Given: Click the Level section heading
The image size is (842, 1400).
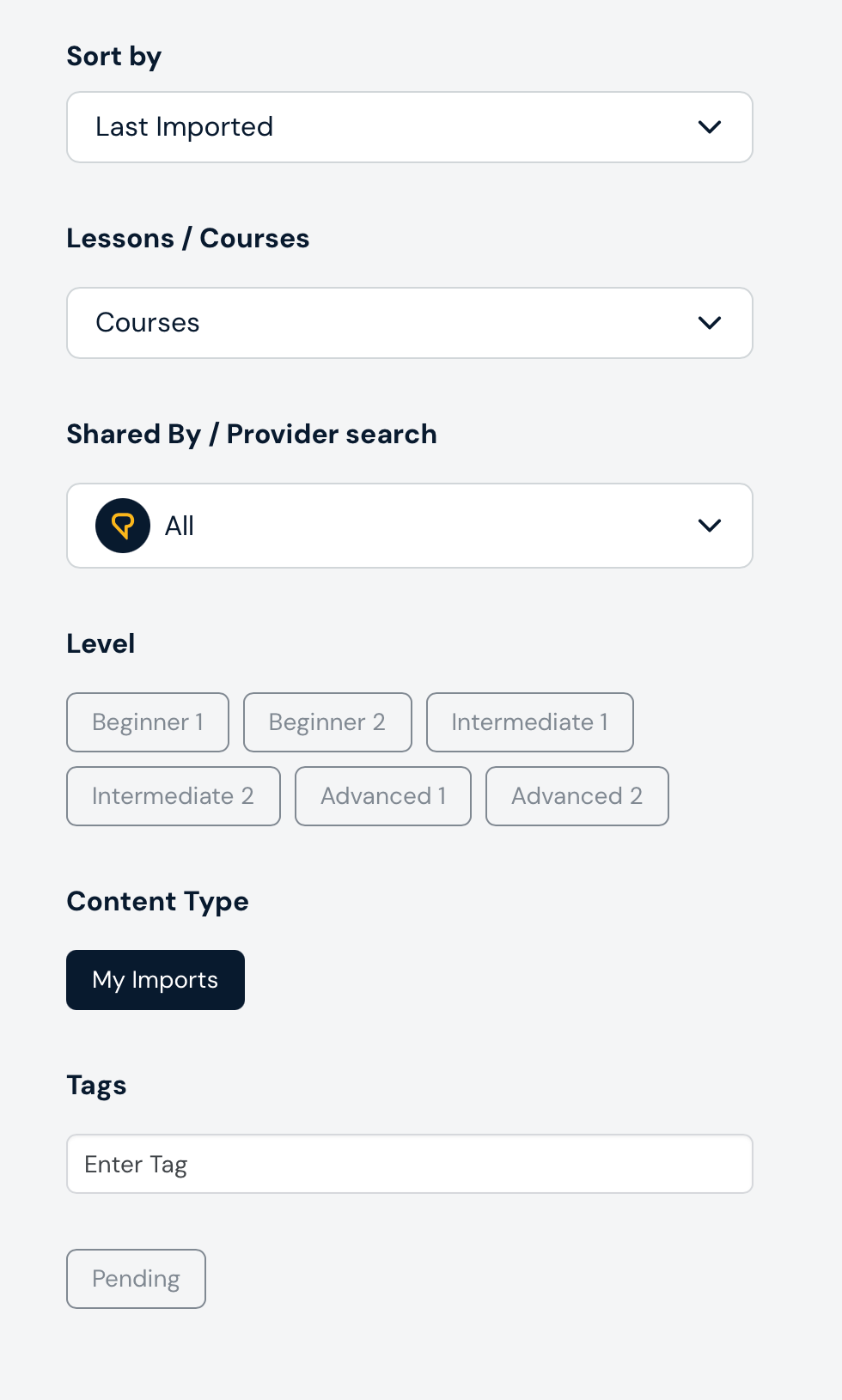Looking at the screenshot, I should (101, 643).
